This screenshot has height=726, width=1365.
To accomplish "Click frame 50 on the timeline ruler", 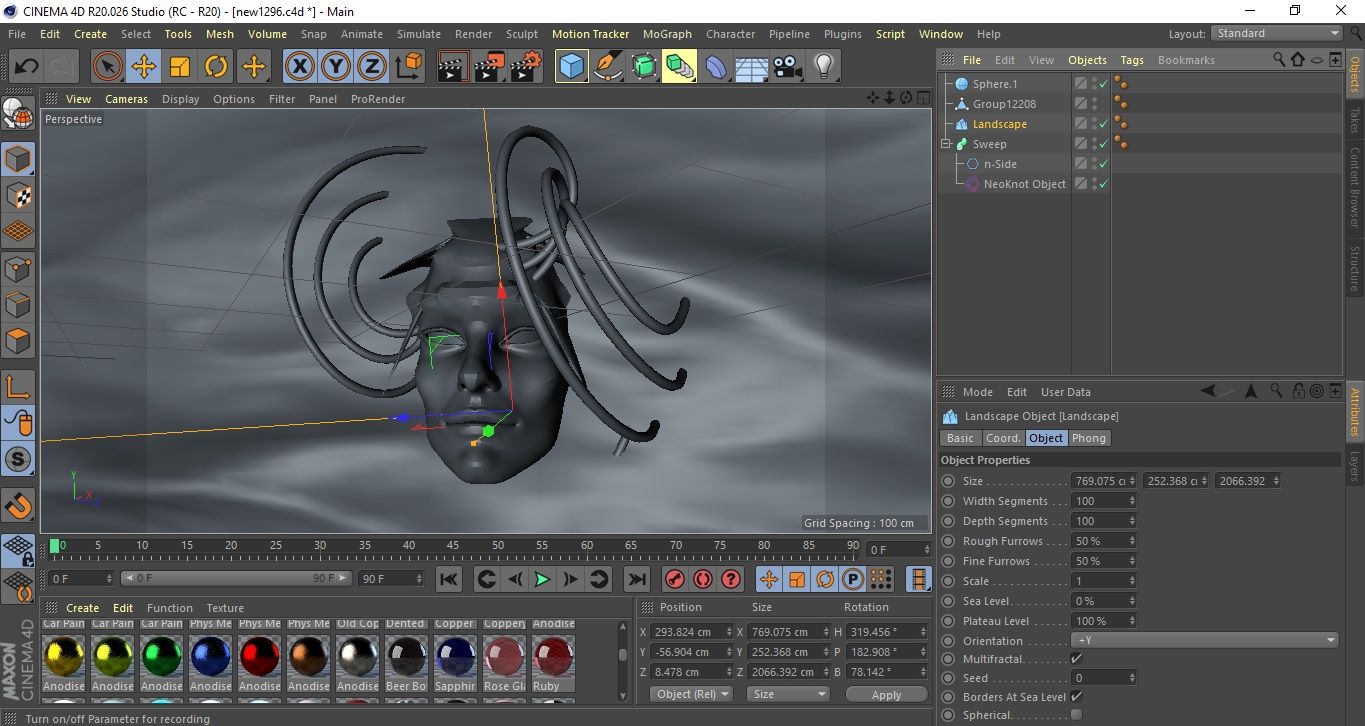I will (498, 546).
